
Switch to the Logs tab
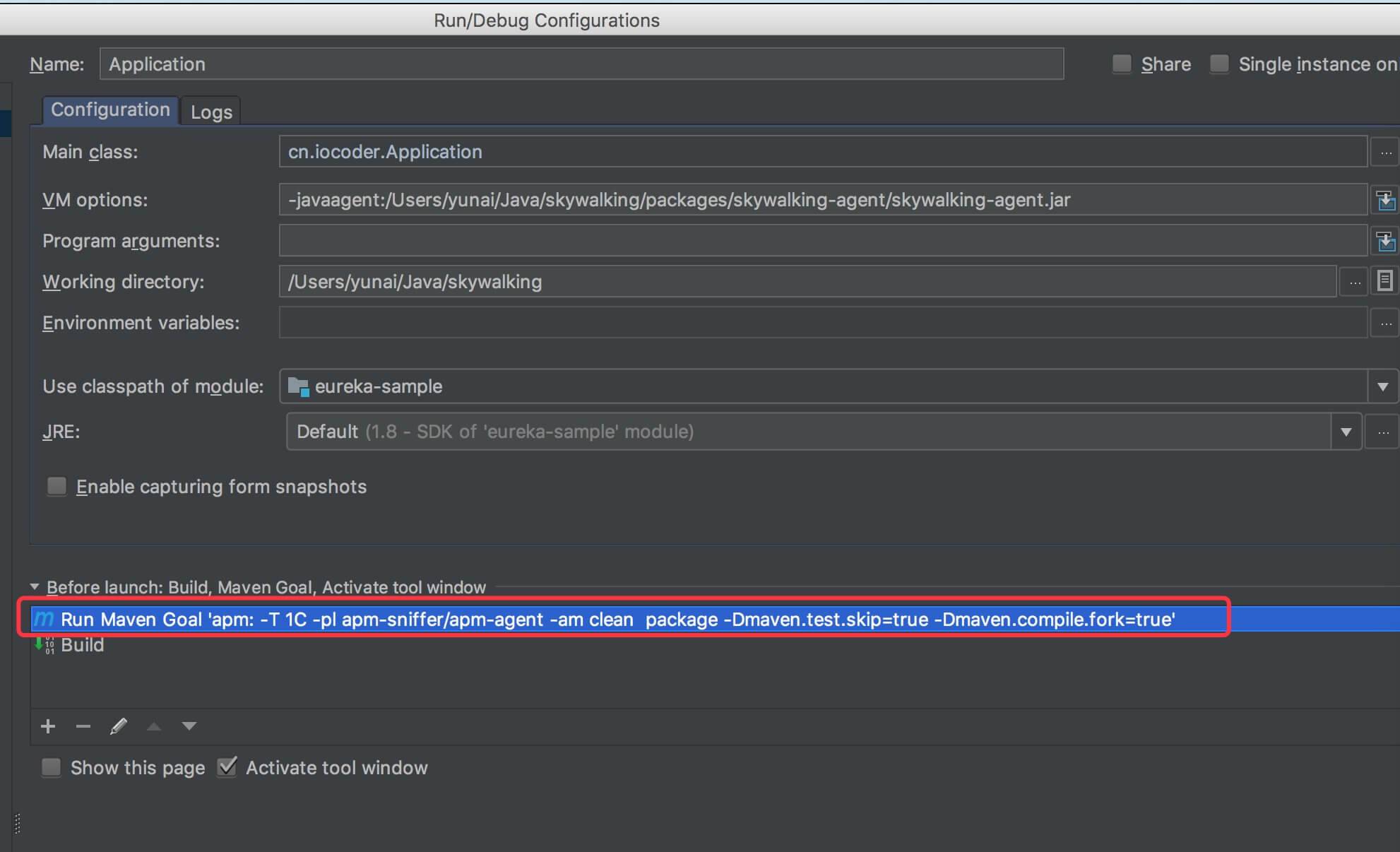[211, 112]
